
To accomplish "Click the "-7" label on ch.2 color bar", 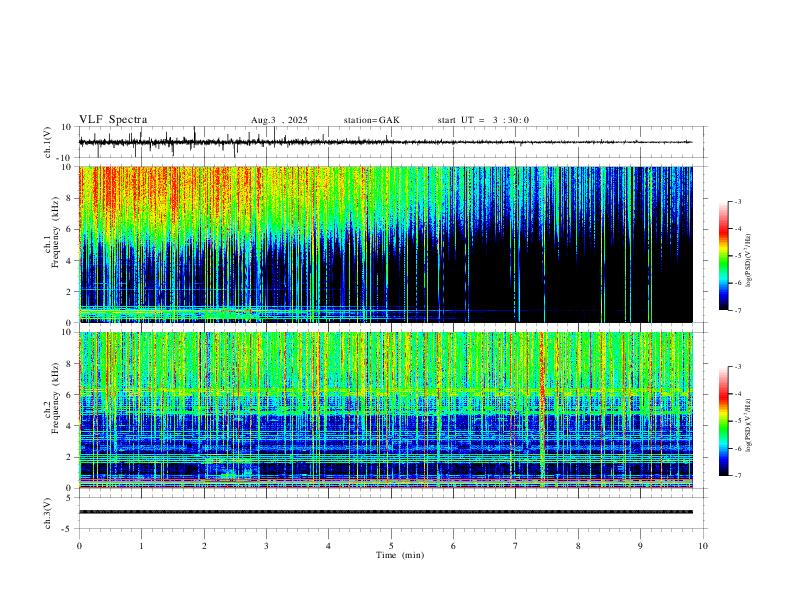I will pos(737,475).
